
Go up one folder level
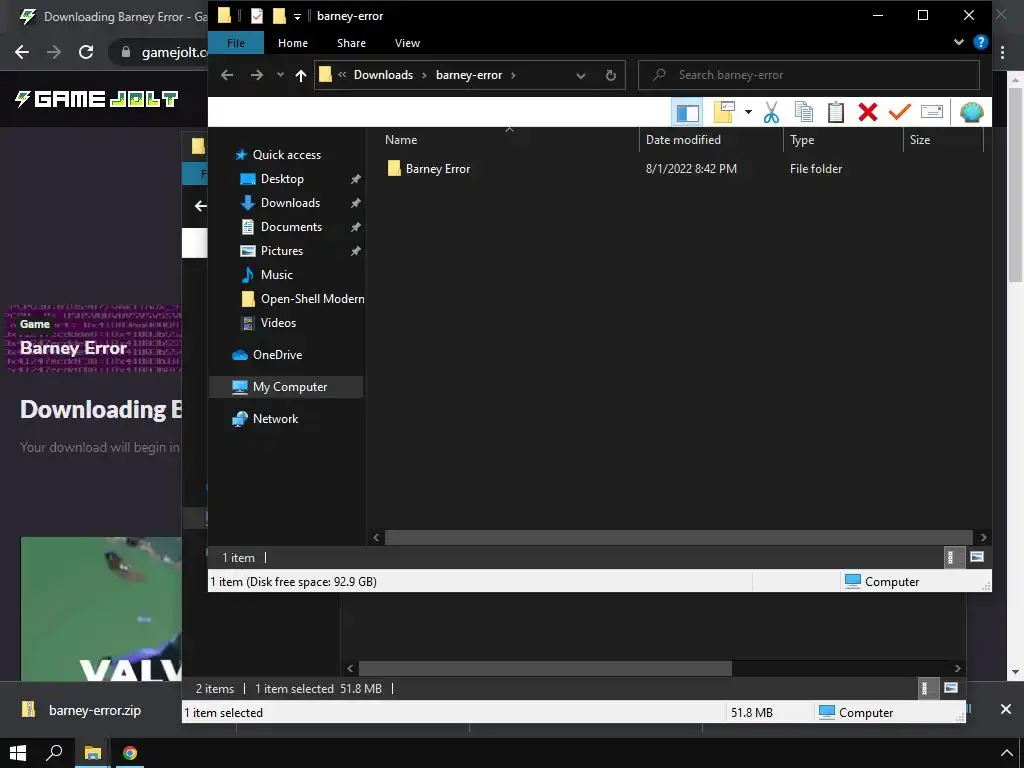[300, 75]
